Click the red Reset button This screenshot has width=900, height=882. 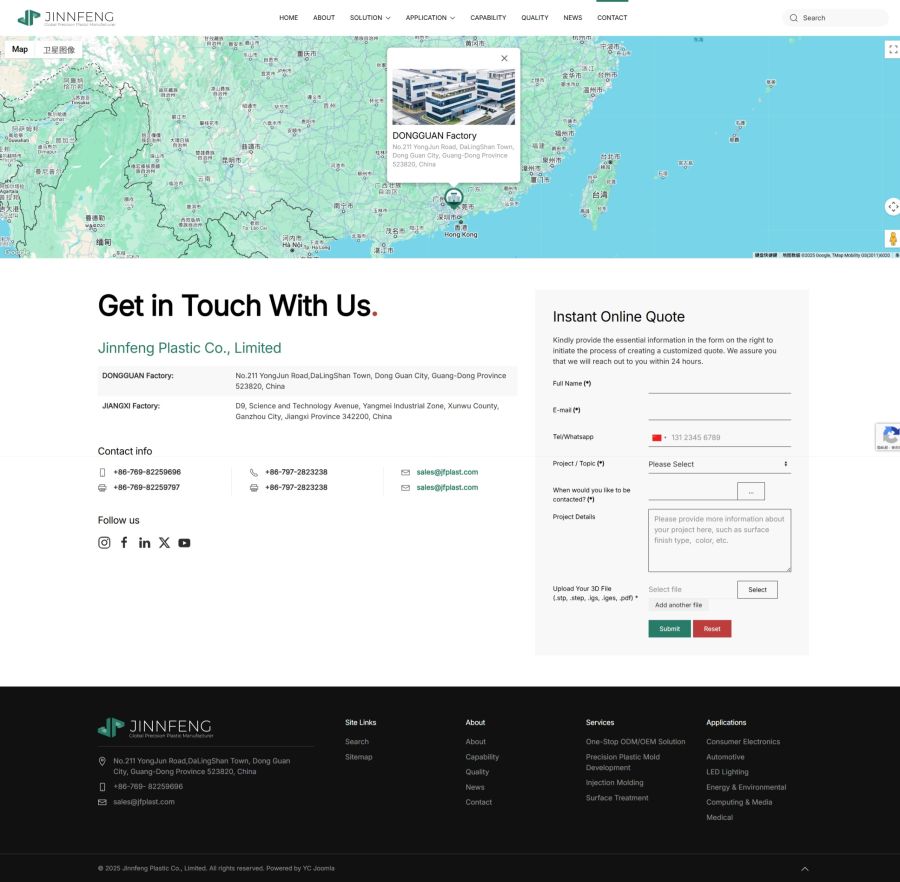pos(712,629)
